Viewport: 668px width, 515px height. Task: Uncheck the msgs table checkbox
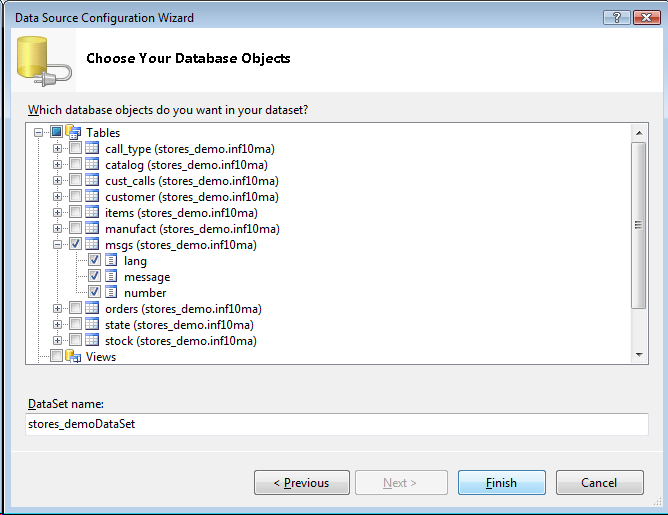[75, 245]
